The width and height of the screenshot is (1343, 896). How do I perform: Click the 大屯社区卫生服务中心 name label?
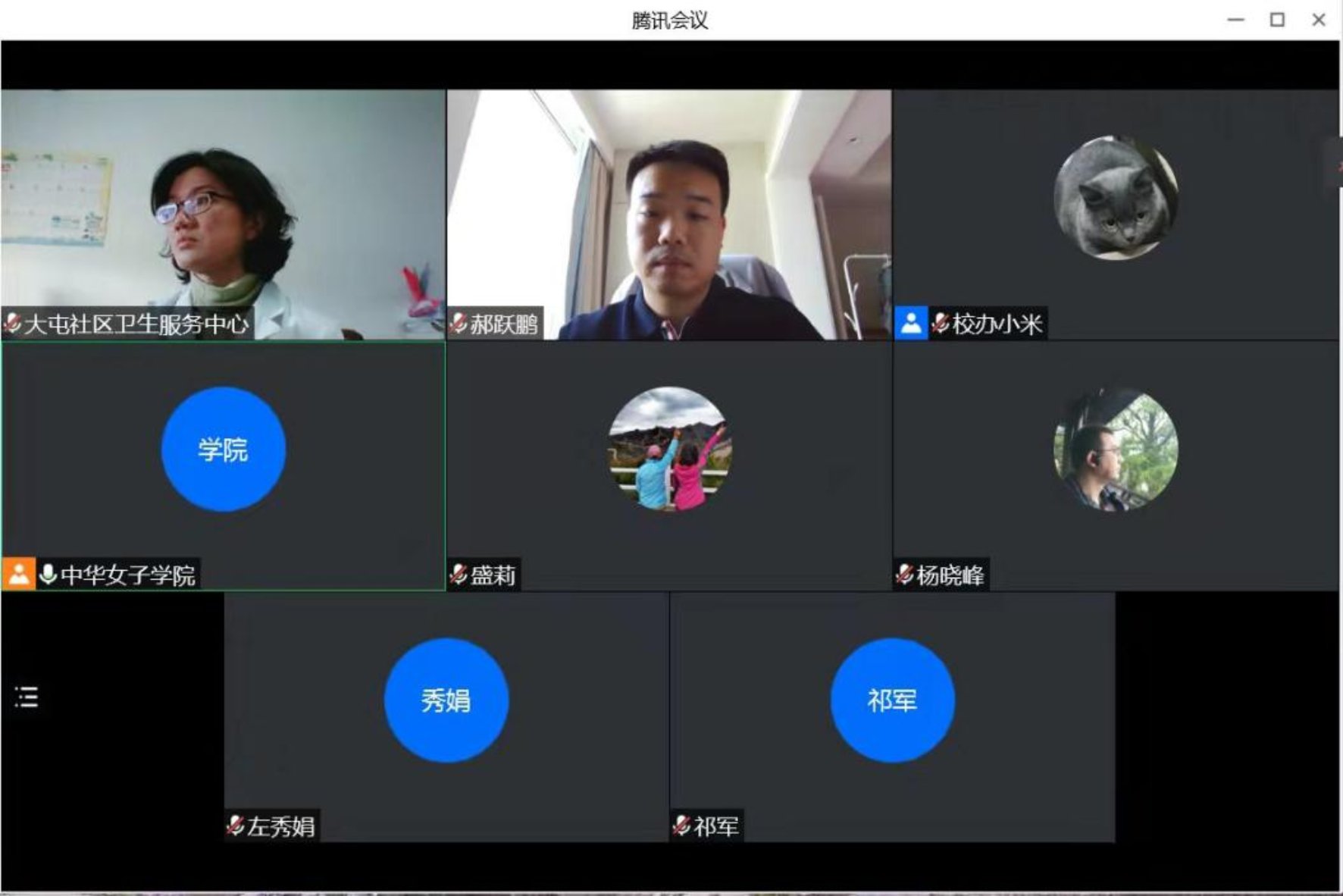pos(136,324)
